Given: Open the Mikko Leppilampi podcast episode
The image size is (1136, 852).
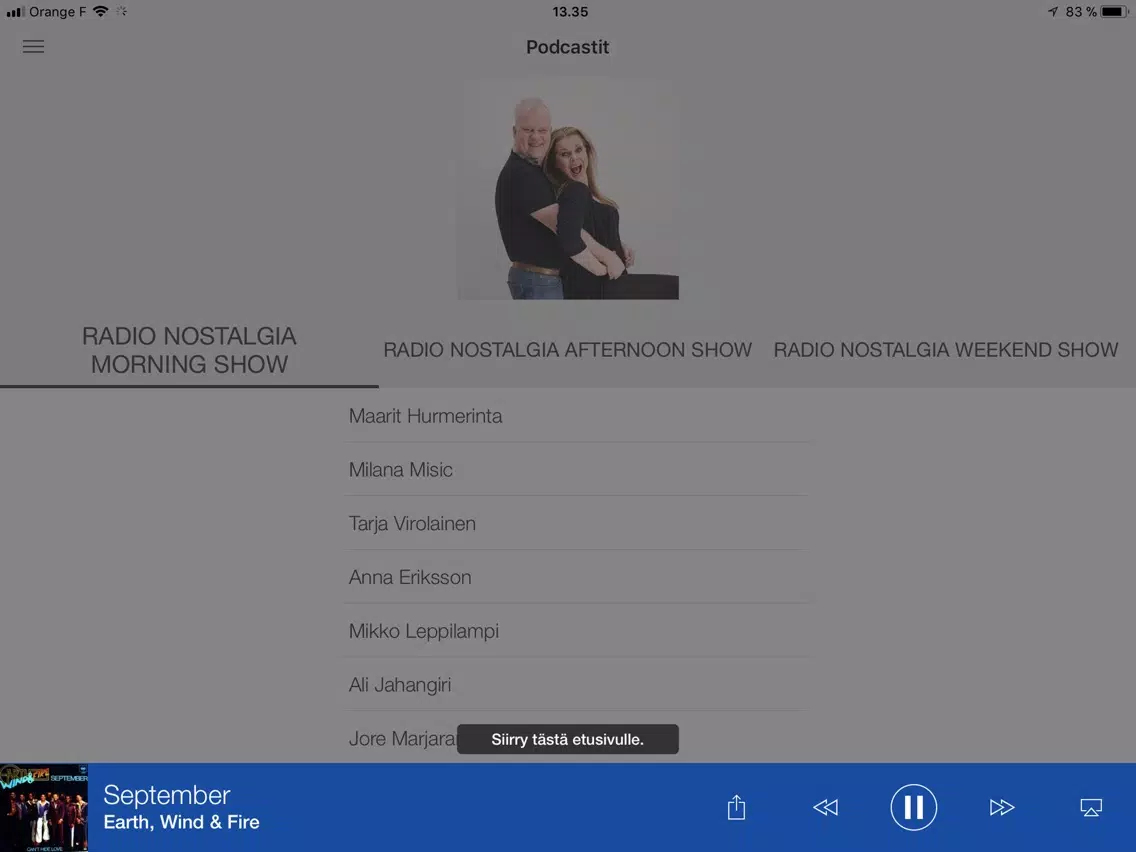Looking at the screenshot, I should (577, 631).
